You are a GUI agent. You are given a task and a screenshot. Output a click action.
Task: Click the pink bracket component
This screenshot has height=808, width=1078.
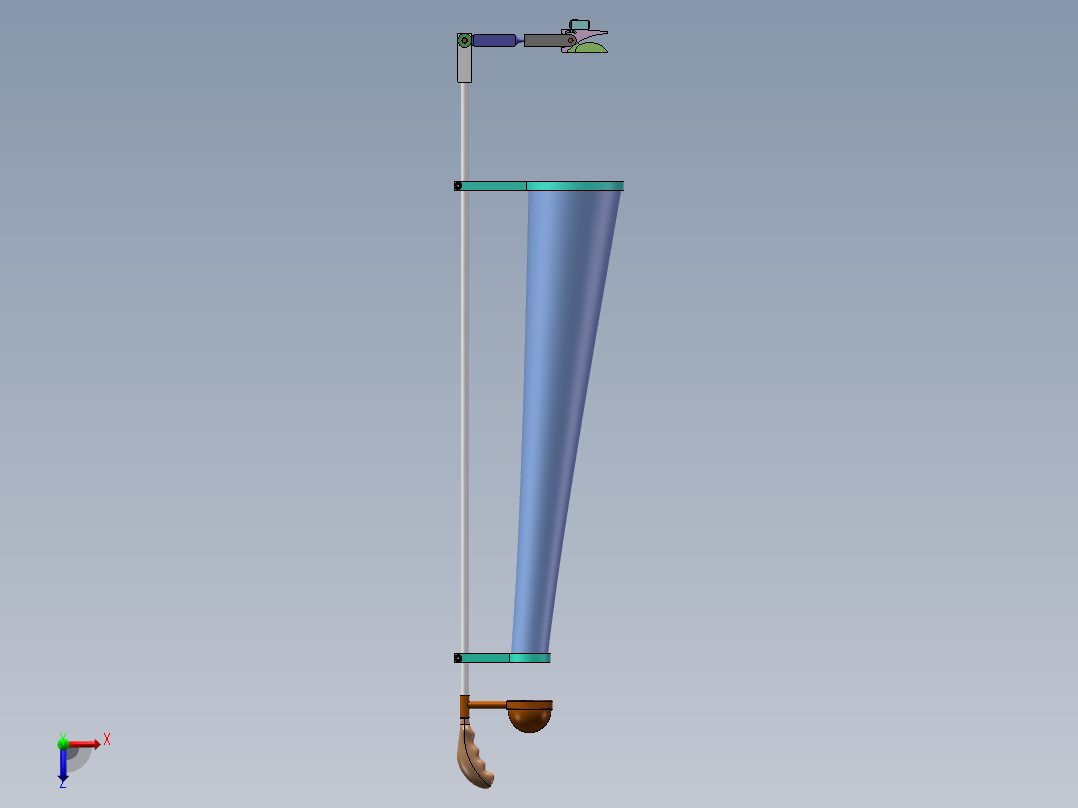pyautogui.click(x=586, y=33)
